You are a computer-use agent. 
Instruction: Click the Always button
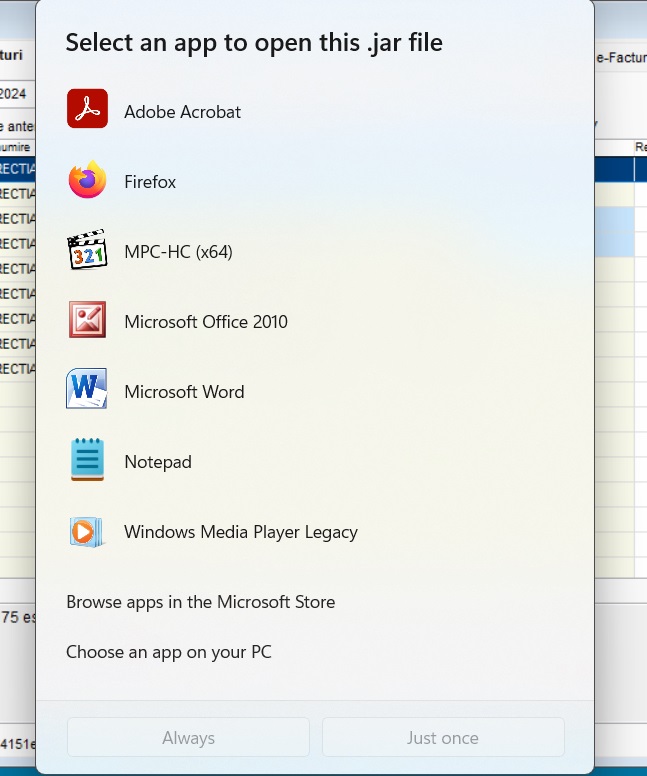pyautogui.click(x=189, y=737)
